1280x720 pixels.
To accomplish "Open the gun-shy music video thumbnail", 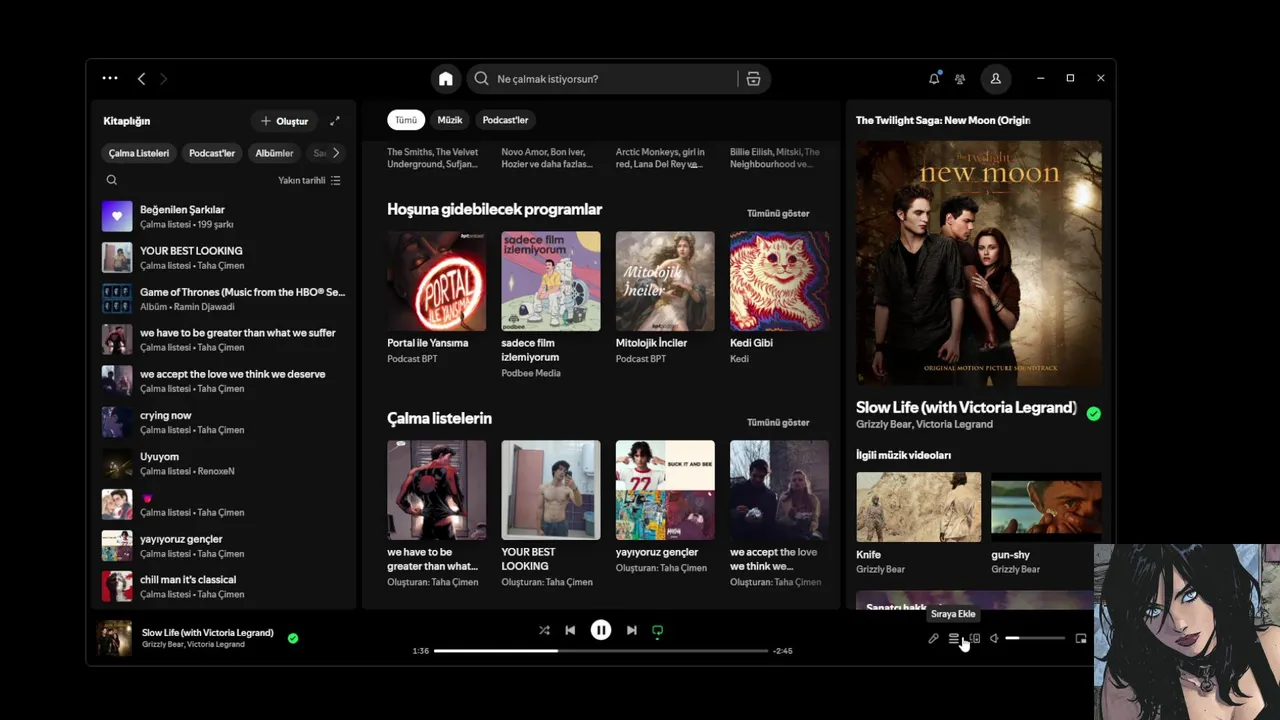I will pyautogui.click(x=1046, y=507).
